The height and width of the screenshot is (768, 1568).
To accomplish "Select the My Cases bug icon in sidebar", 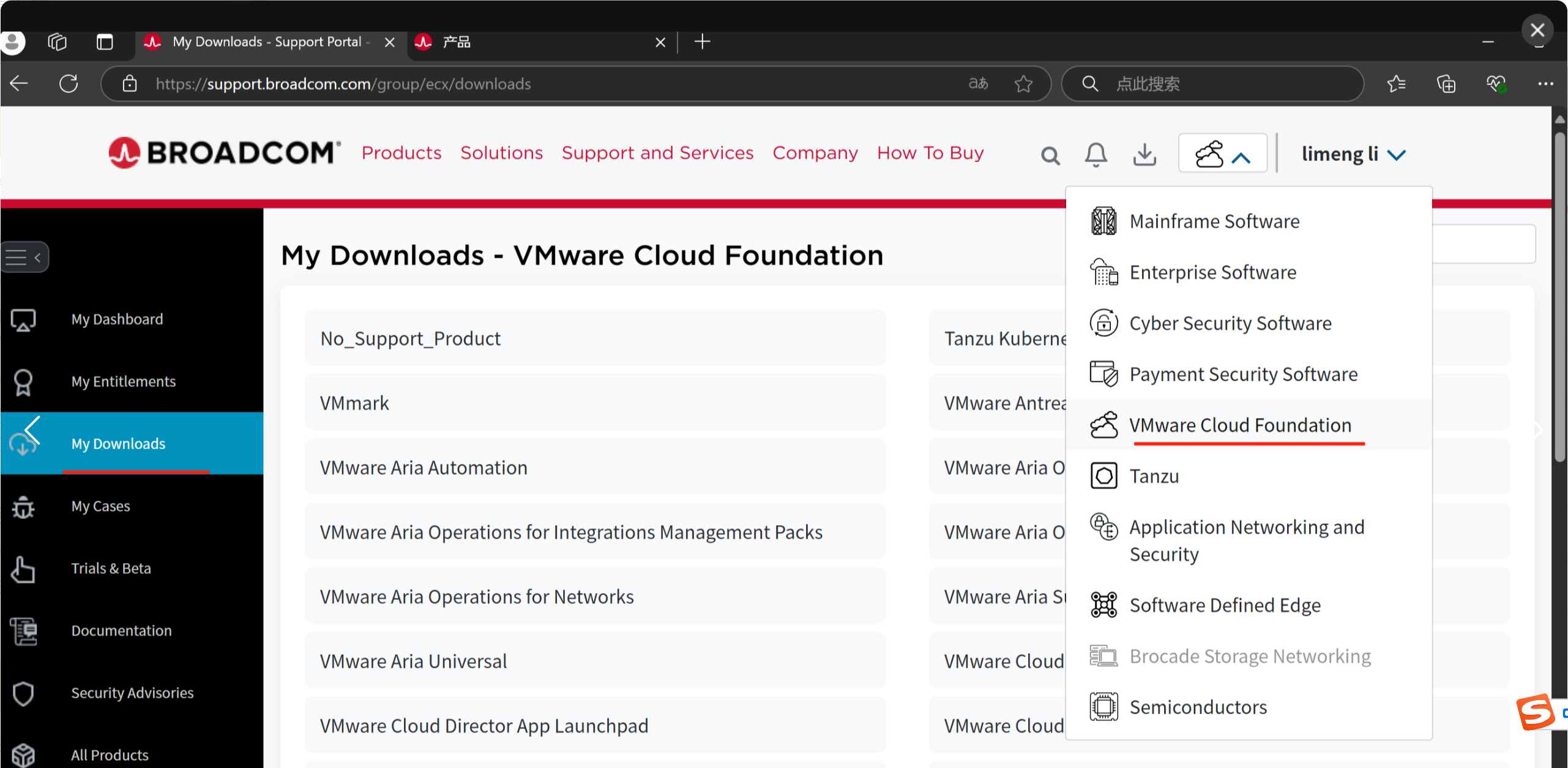I will coord(23,506).
